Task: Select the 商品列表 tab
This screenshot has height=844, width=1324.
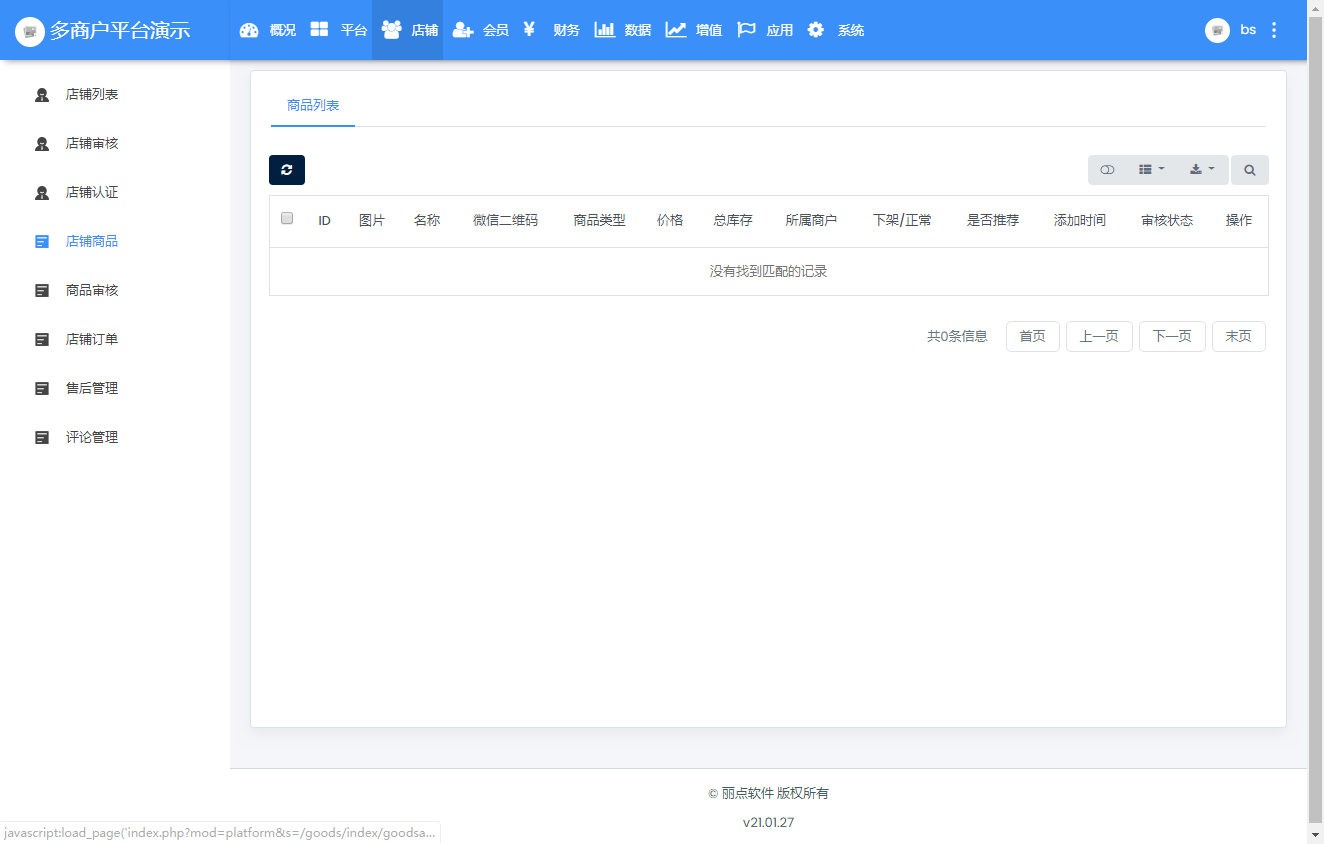Action: (x=313, y=105)
